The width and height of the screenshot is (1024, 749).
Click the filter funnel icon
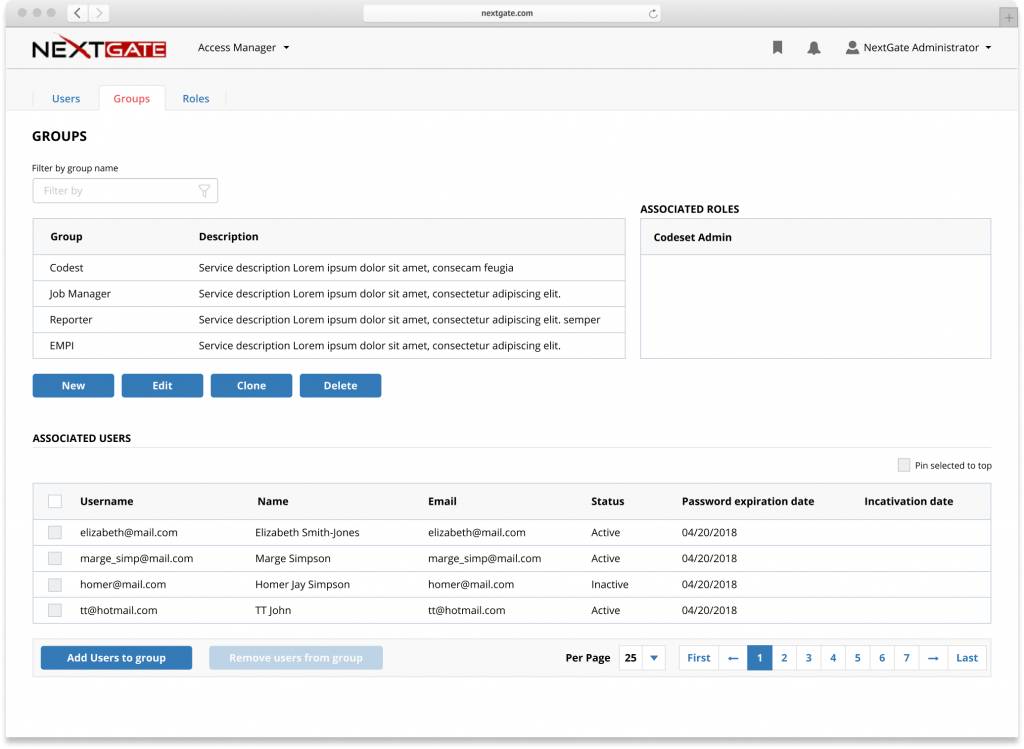pos(204,191)
